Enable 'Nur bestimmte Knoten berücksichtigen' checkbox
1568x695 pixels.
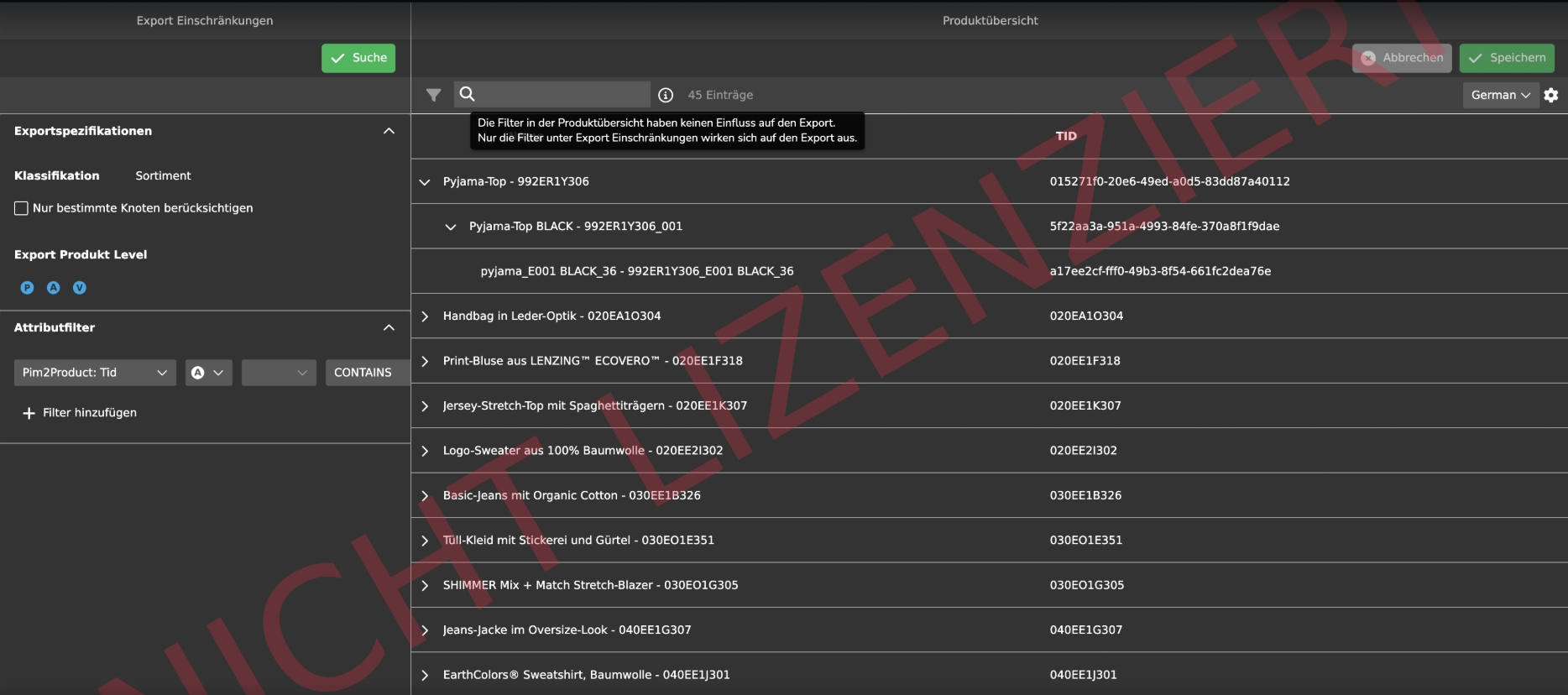[x=22, y=208]
